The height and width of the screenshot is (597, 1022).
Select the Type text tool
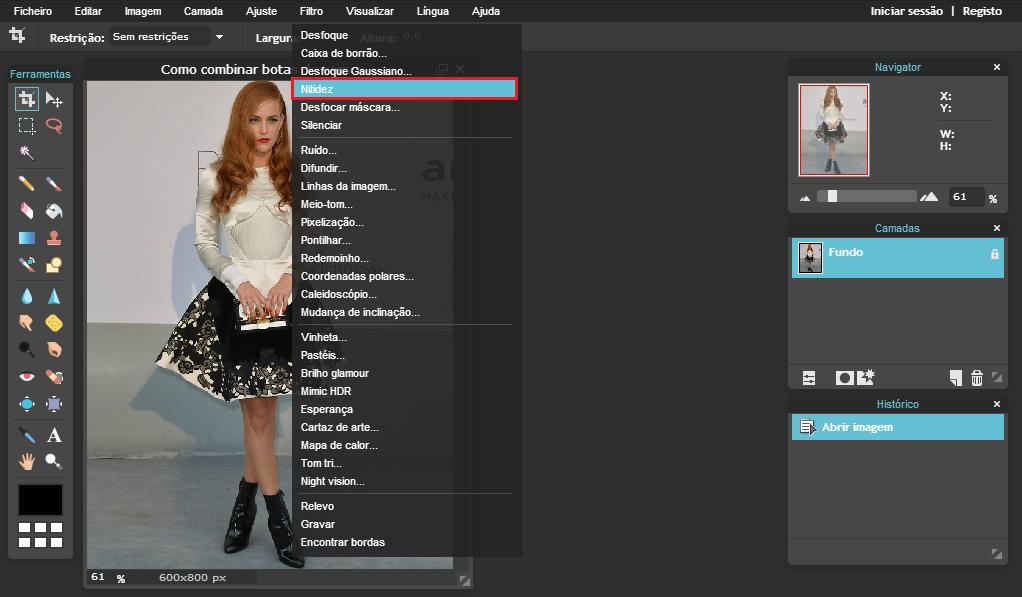(x=54, y=435)
